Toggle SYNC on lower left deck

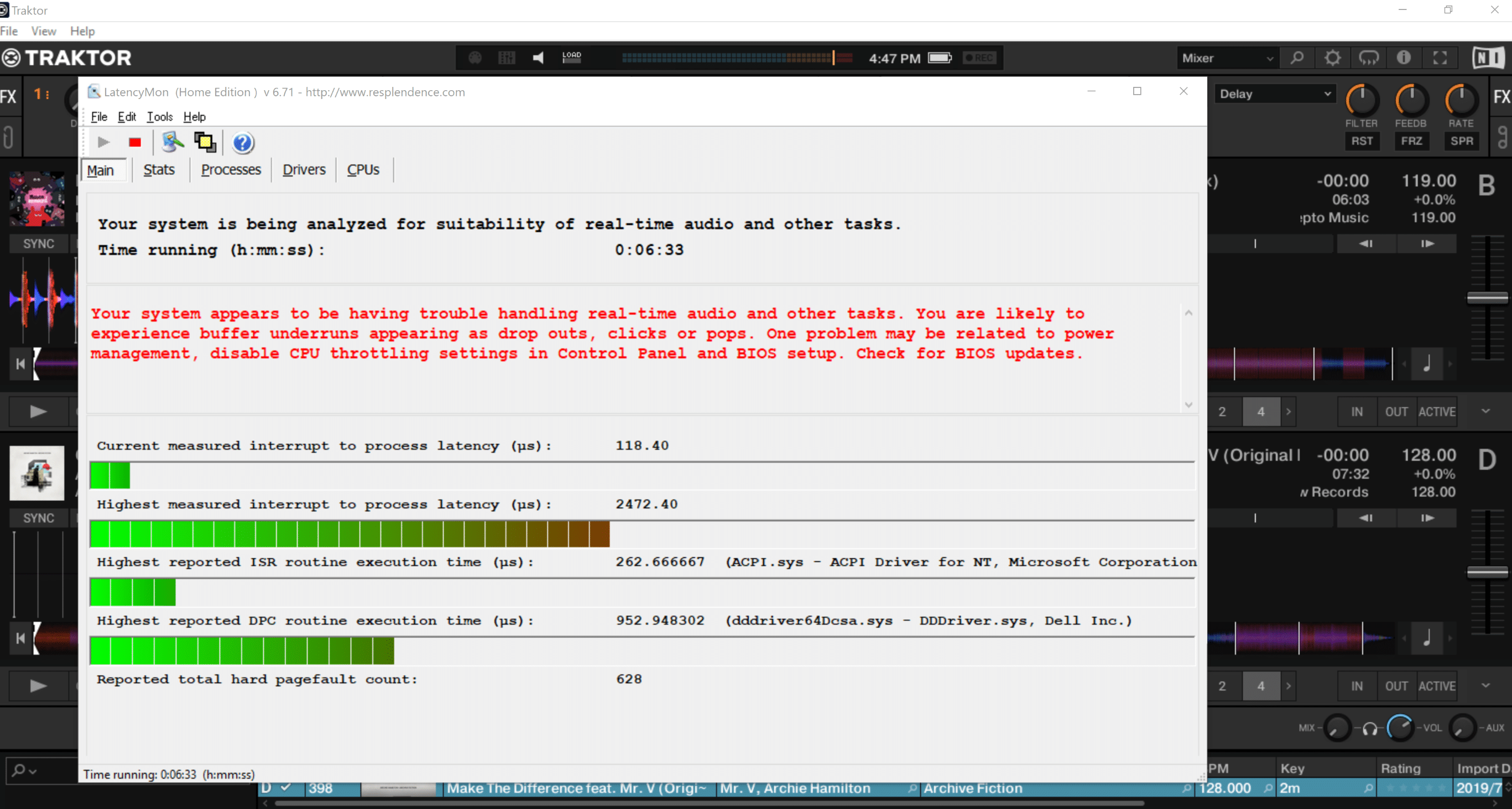(x=39, y=518)
